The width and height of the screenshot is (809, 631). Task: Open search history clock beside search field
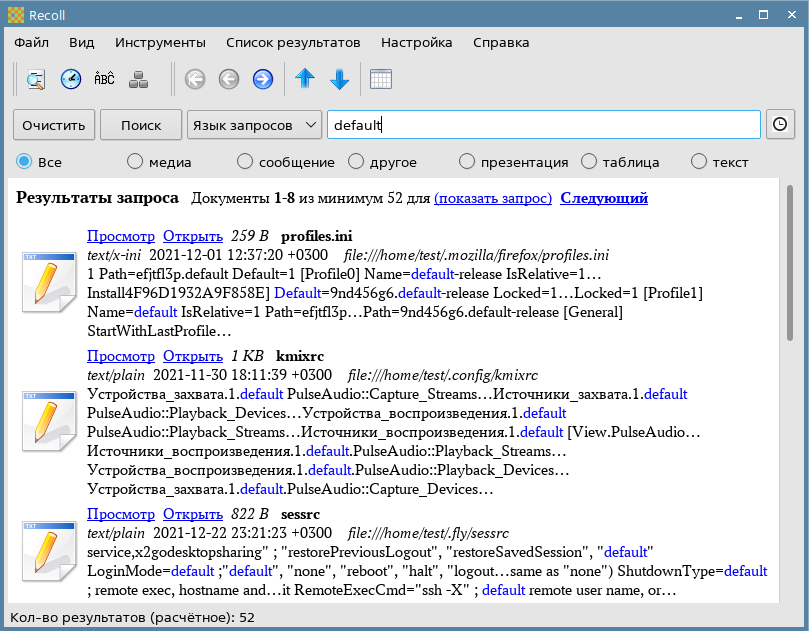pos(781,125)
